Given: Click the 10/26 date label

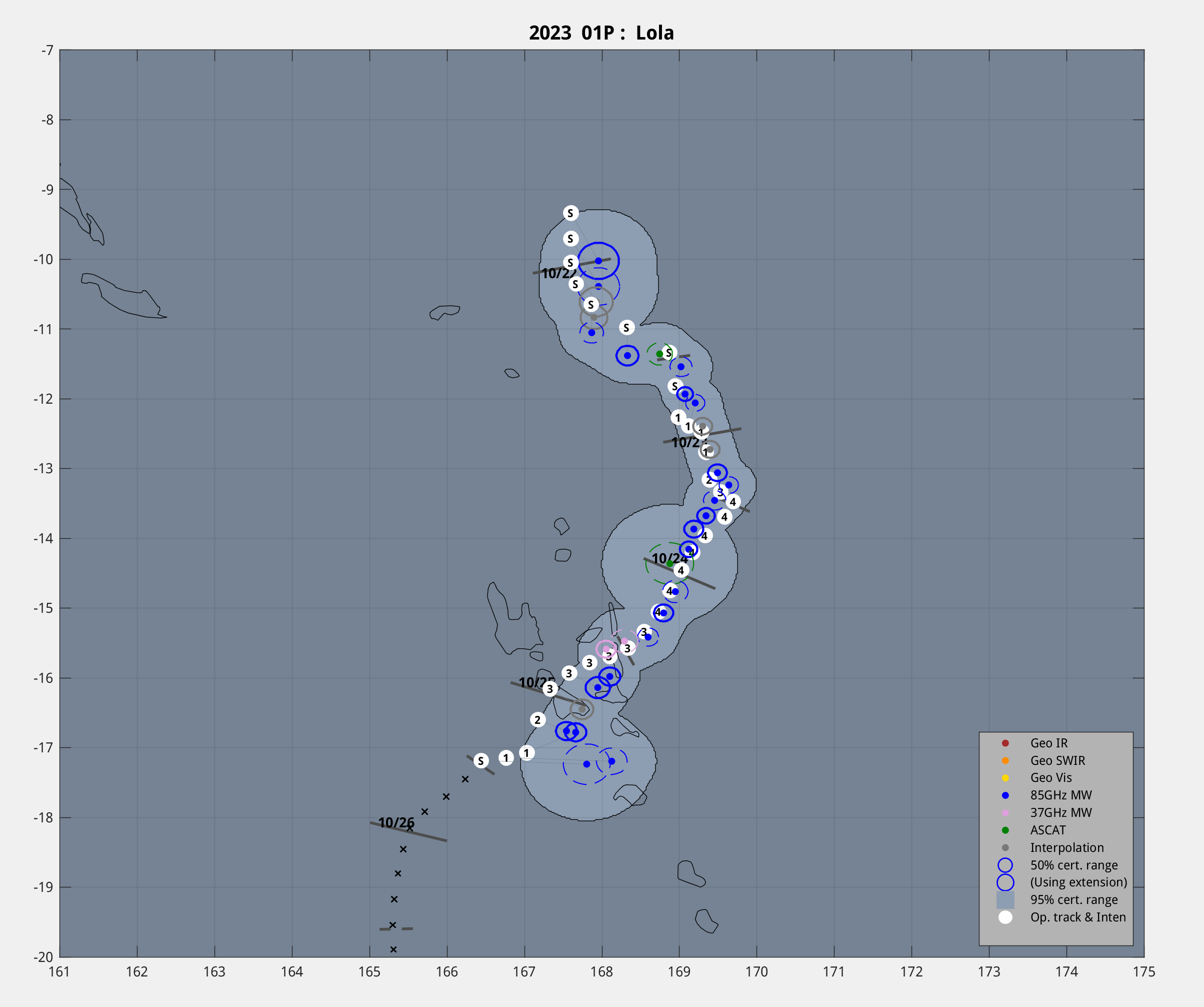Looking at the screenshot, I should click(396, 822).
